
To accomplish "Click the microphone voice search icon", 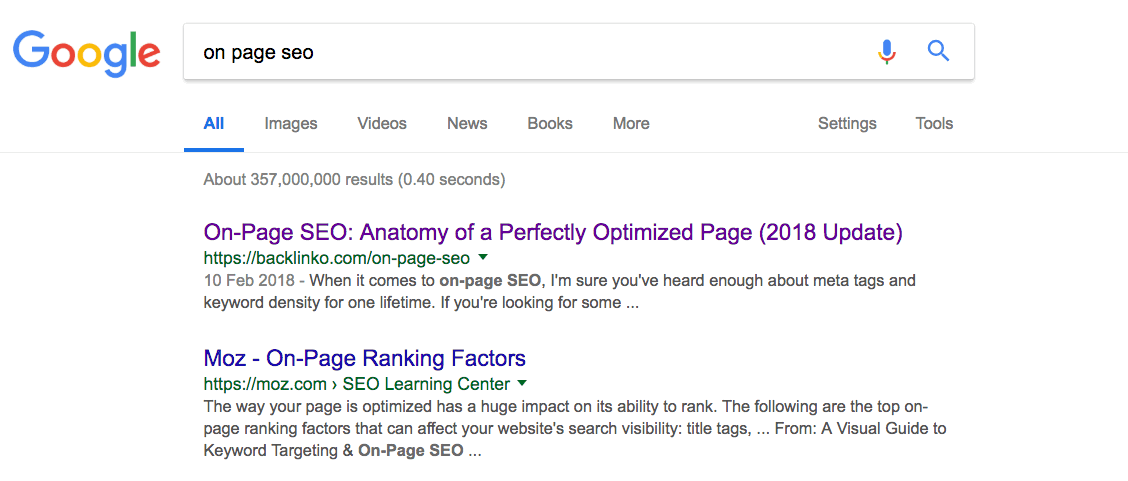I will coord(886,51).
